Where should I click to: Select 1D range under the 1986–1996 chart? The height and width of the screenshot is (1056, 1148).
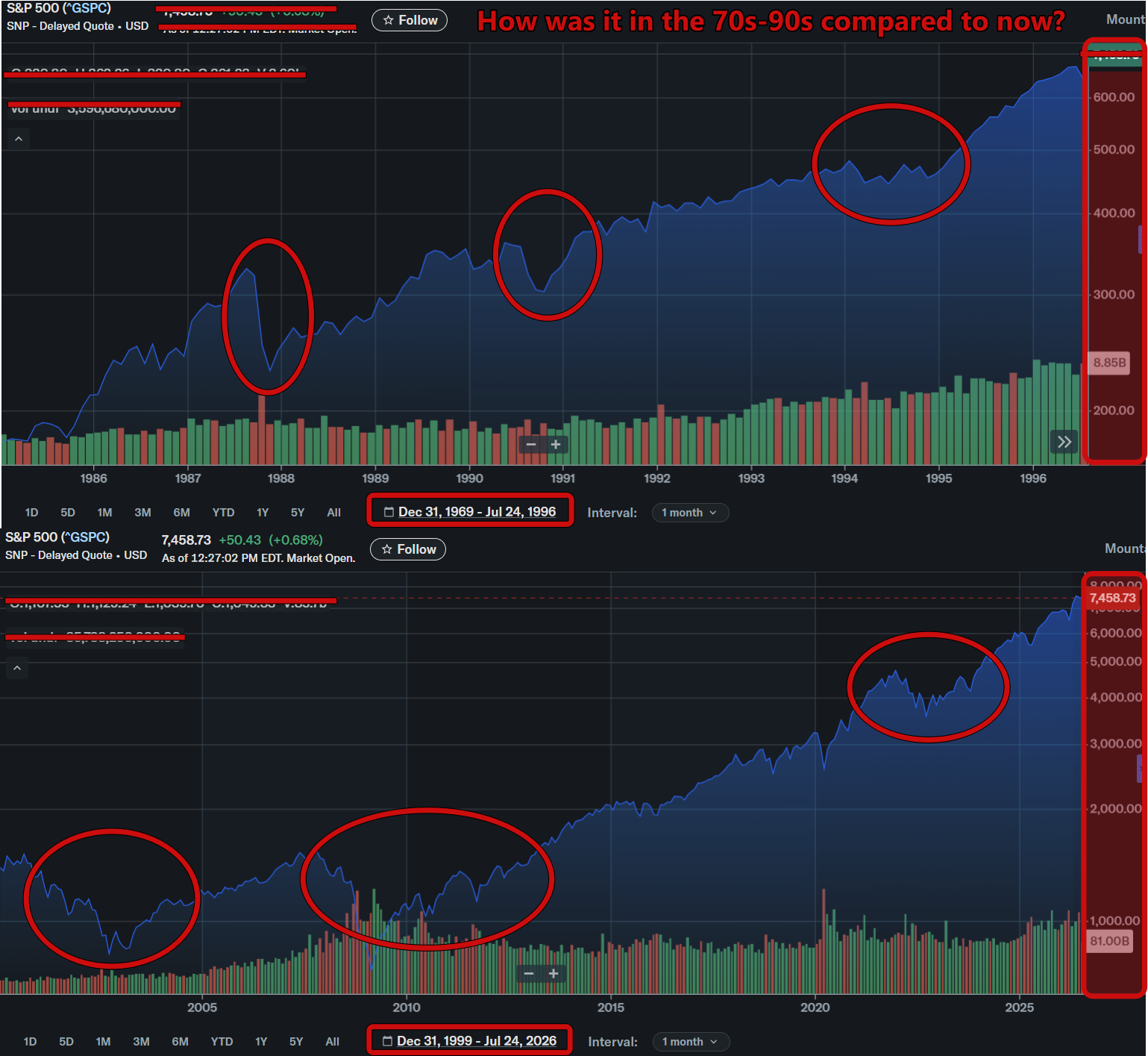pyautogui.click(x=31, y=513)
